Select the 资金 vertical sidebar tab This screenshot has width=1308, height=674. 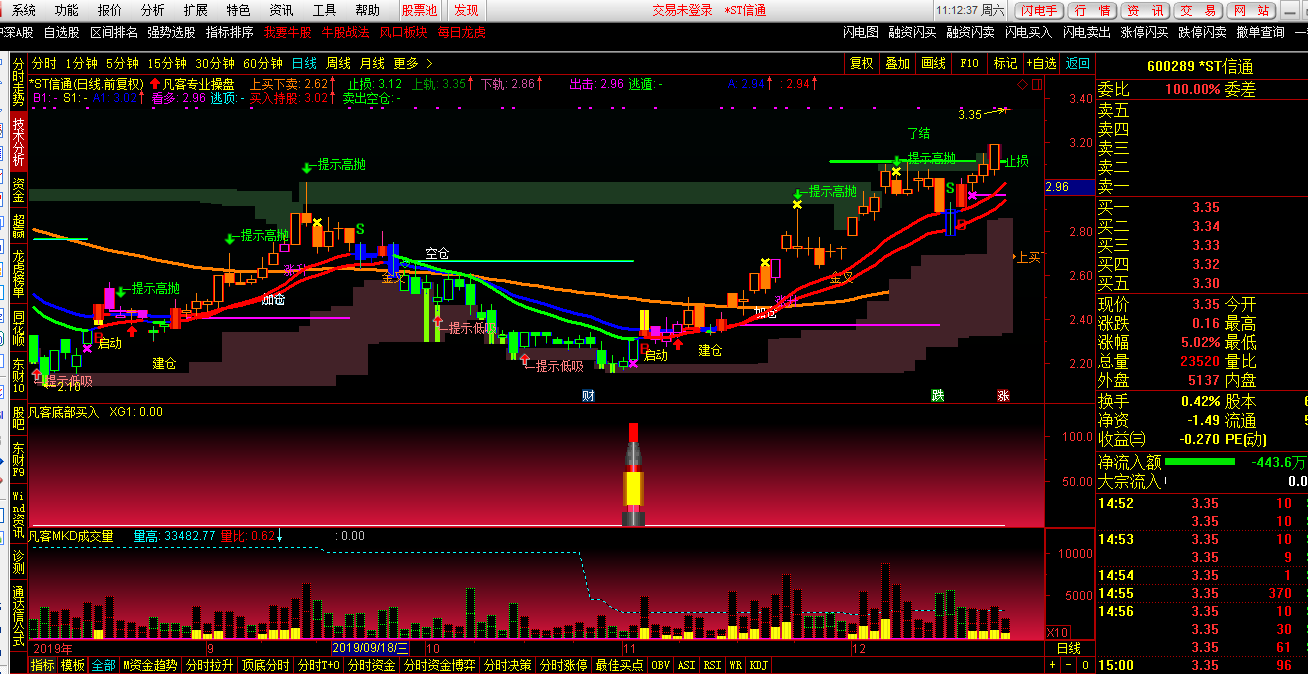[19, 190]
